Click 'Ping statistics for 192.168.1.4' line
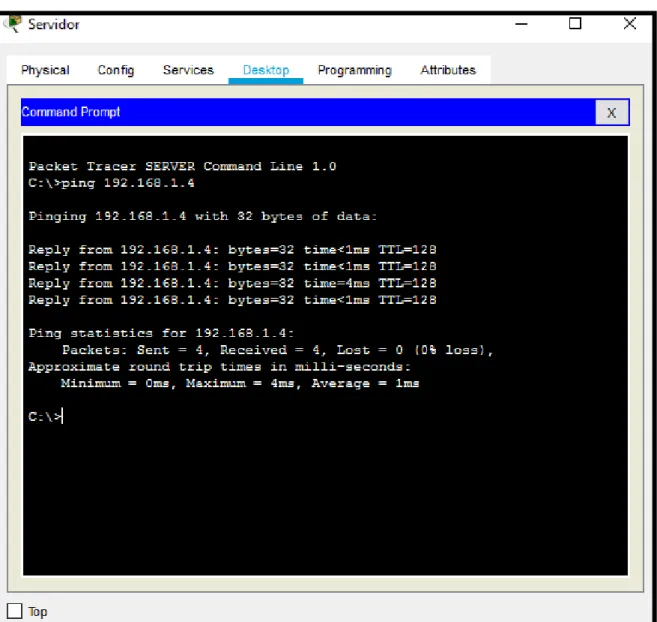657x622 pixels. (161, 333)
